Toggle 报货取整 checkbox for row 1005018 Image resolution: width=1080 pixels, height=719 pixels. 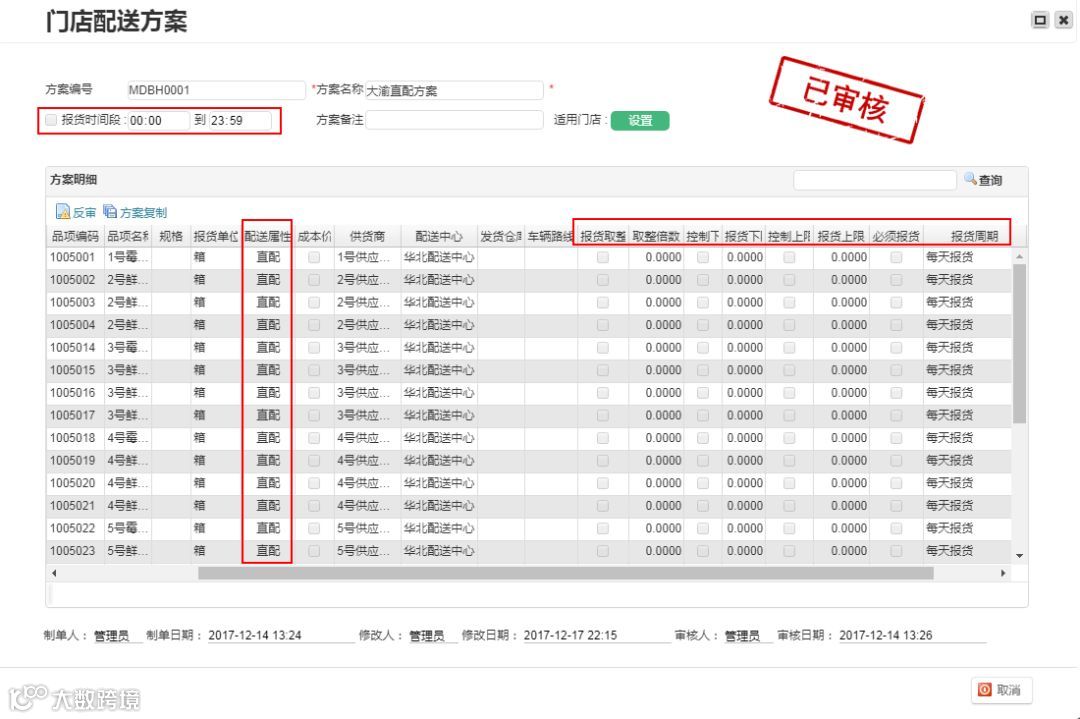[603, 437]
